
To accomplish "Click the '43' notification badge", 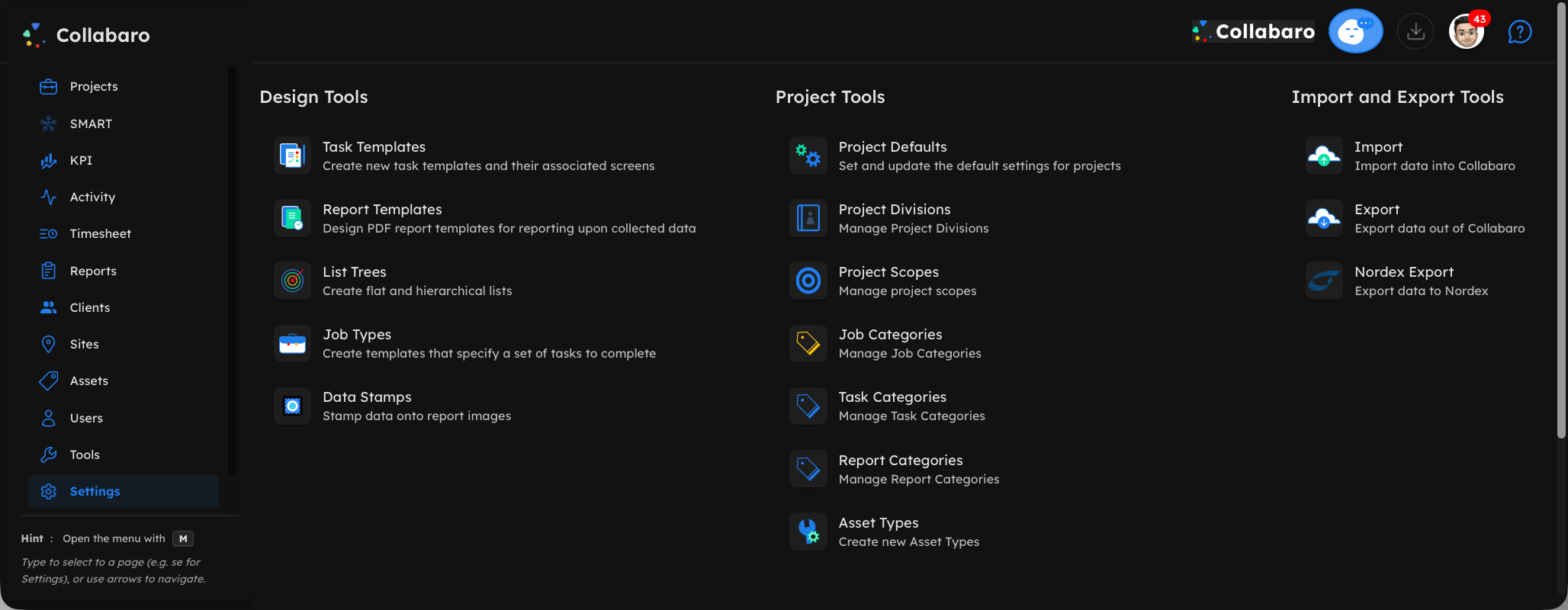I will (1480, 19).
